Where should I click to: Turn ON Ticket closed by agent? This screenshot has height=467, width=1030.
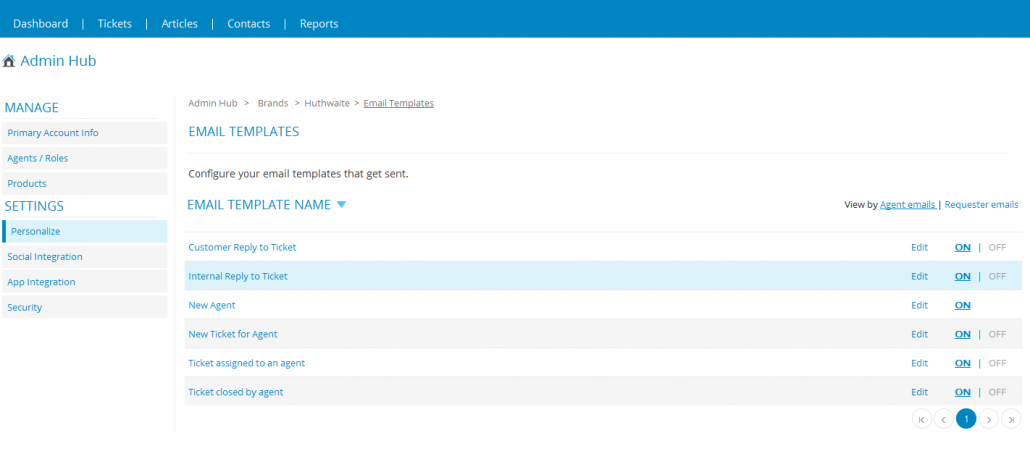tap(962, 392)
